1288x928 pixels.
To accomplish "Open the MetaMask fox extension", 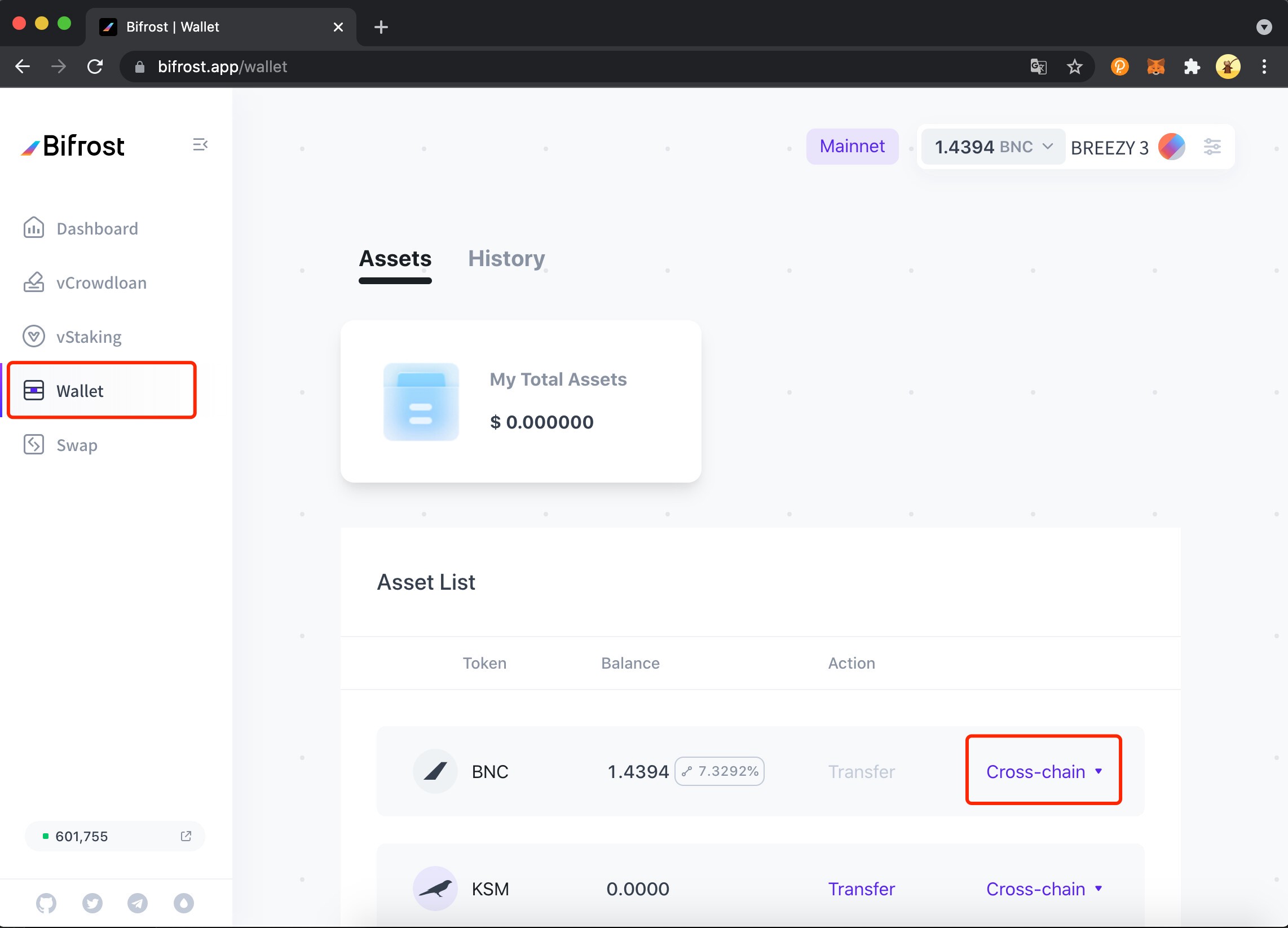I will pos(1155,67).
